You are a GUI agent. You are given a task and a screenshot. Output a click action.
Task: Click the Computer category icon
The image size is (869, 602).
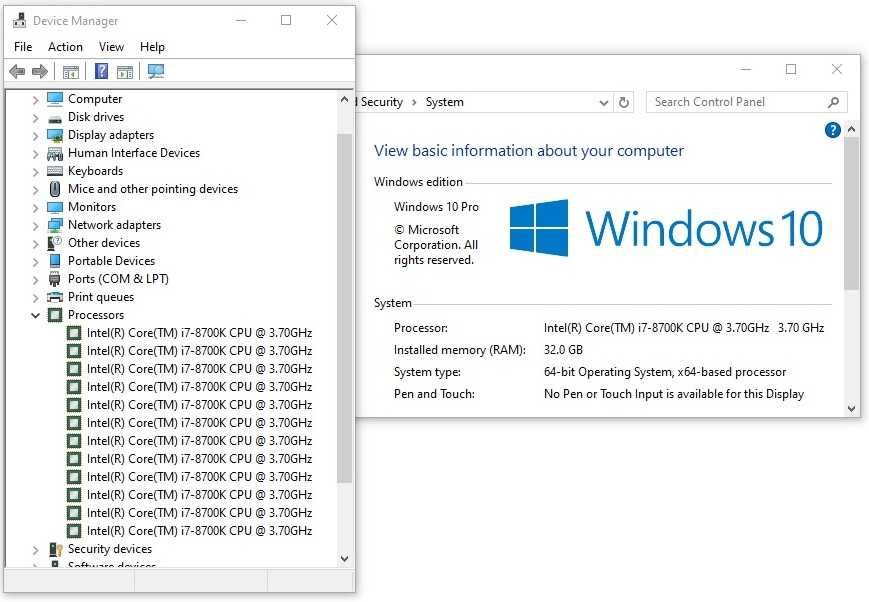(55, 99)
